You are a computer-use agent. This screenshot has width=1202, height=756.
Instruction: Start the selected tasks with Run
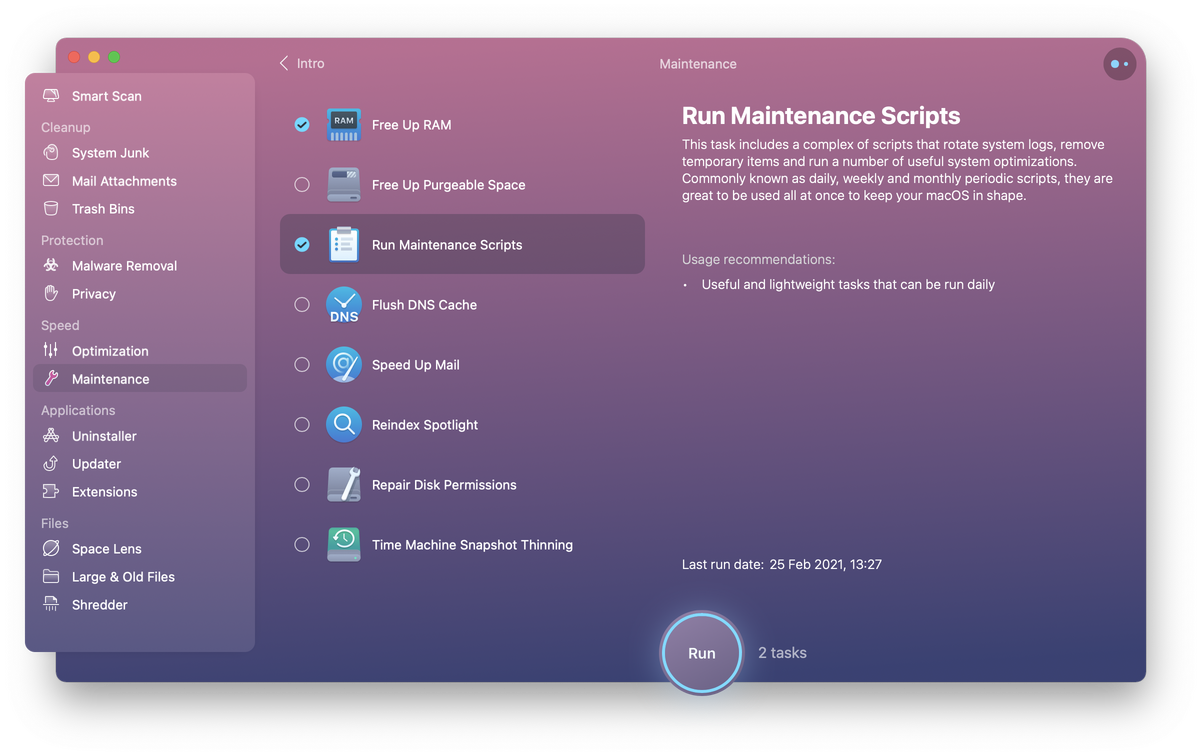[x=702, y=653]
